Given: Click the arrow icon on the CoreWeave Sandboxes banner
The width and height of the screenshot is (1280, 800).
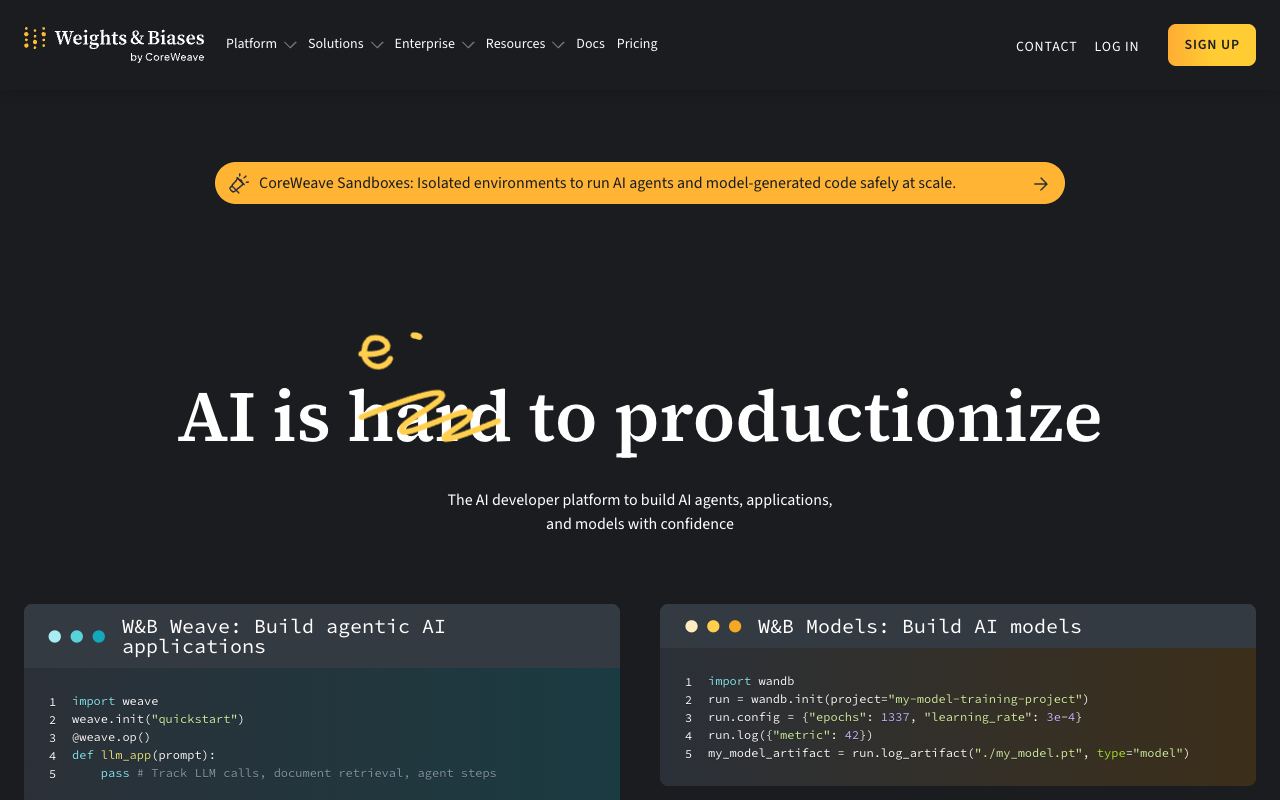Looking at the screenshot, I should pos(1041,183).
